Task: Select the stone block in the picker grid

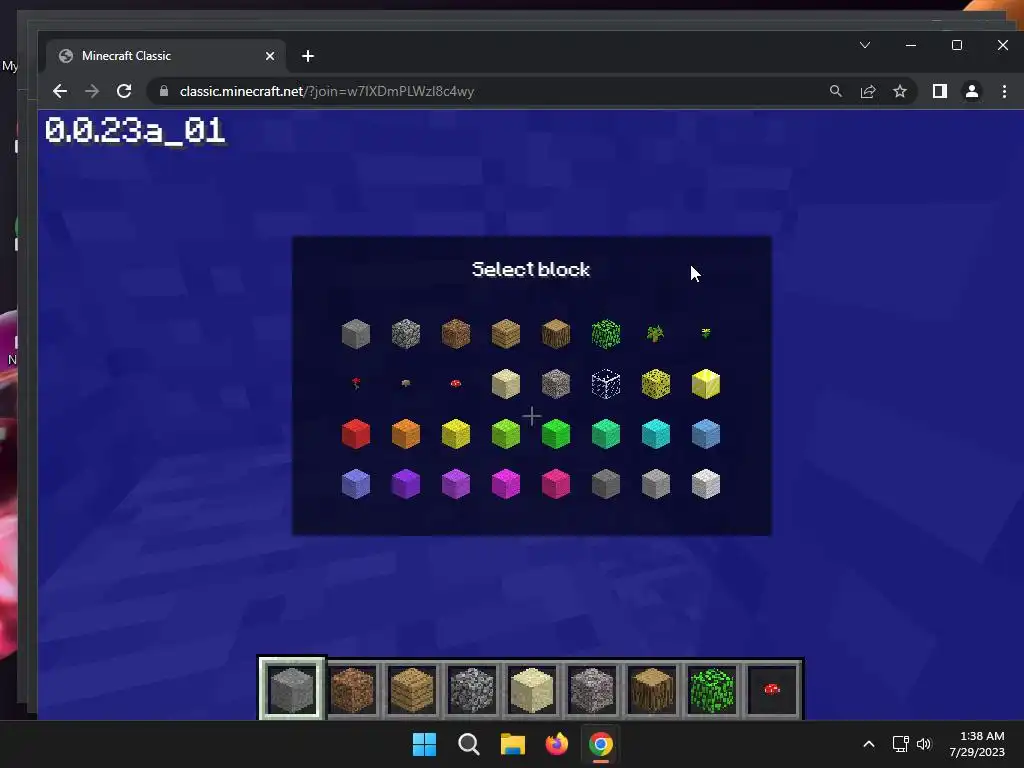Action: pos(356,334)
